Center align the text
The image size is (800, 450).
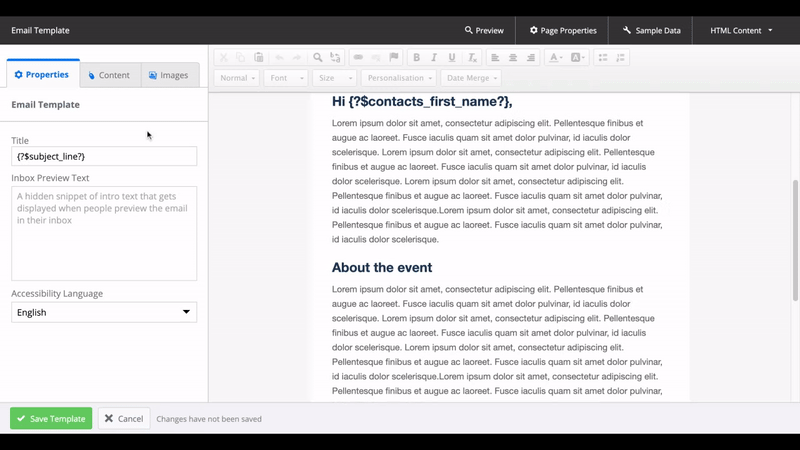[x=513, y=57]
